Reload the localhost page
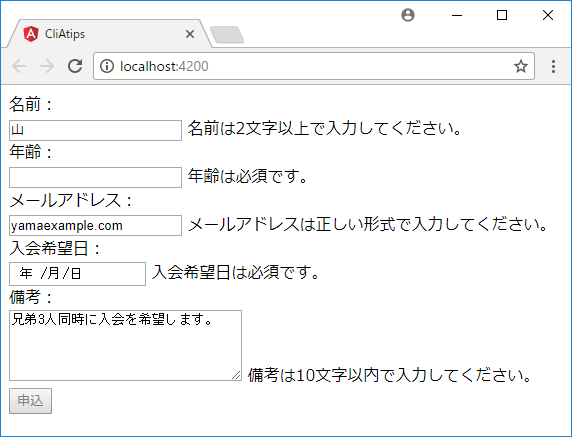Screen dimensions: 572x437 75,66
